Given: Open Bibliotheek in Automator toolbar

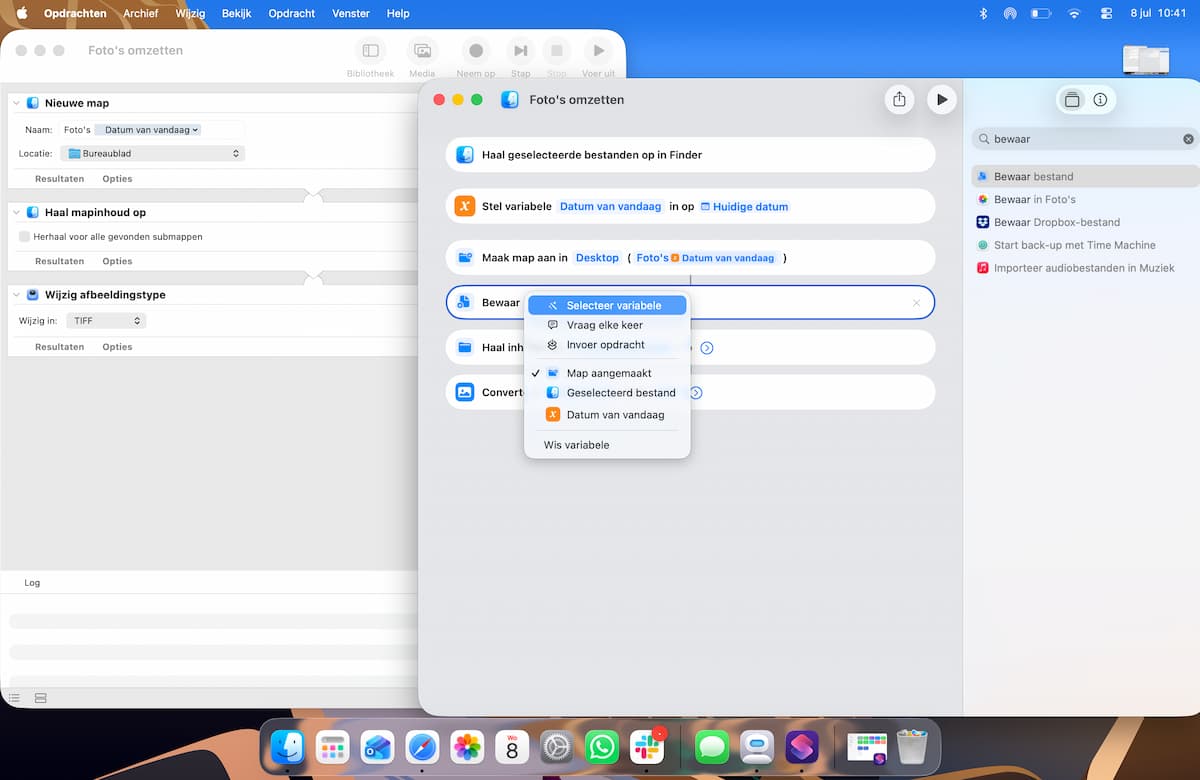Looking at the screenshot, I should [370, 58].
